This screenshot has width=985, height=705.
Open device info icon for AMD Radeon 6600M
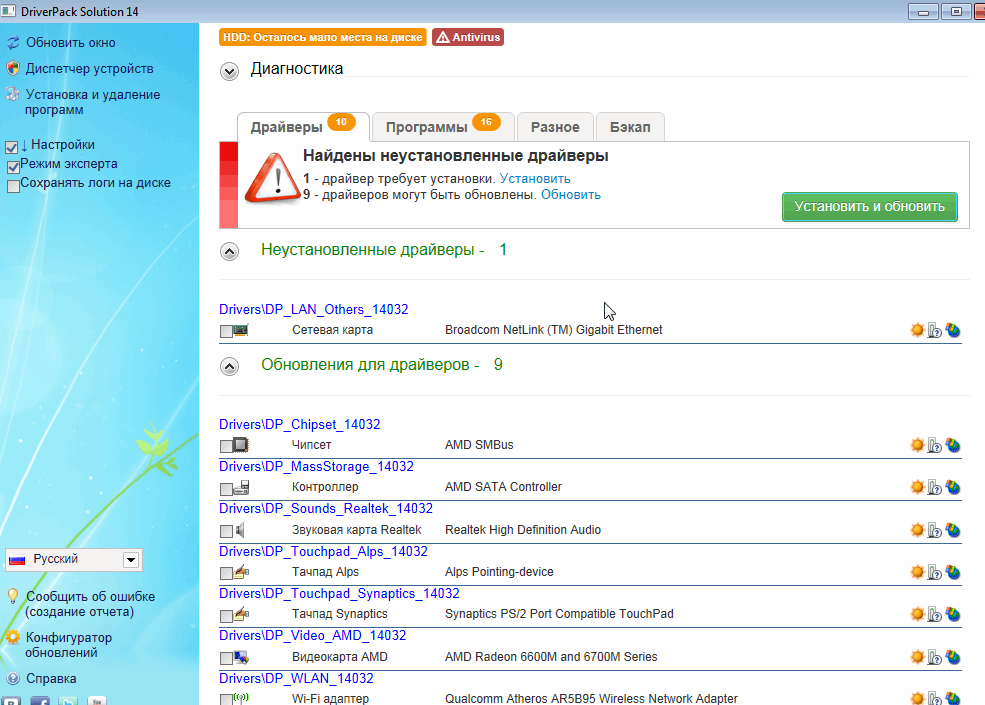point(935,657)
